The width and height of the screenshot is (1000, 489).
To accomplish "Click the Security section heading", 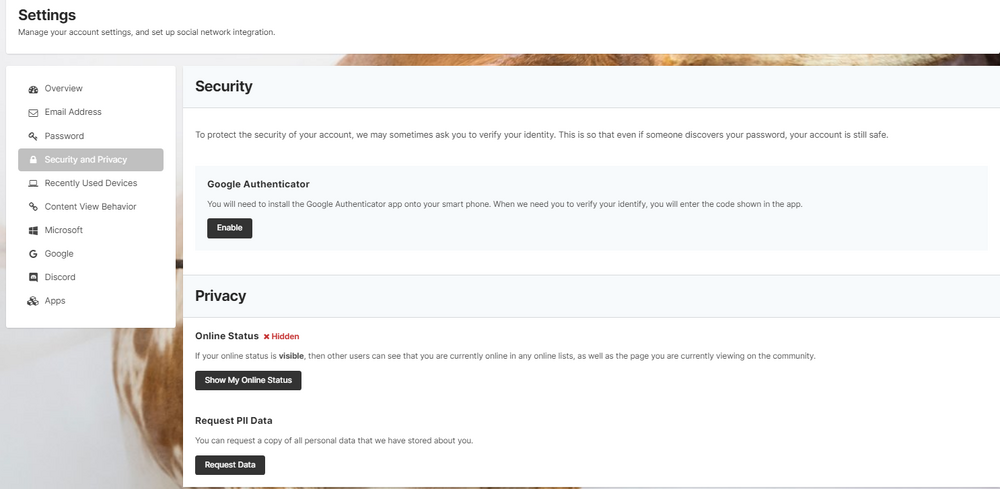I will [223, 87].
